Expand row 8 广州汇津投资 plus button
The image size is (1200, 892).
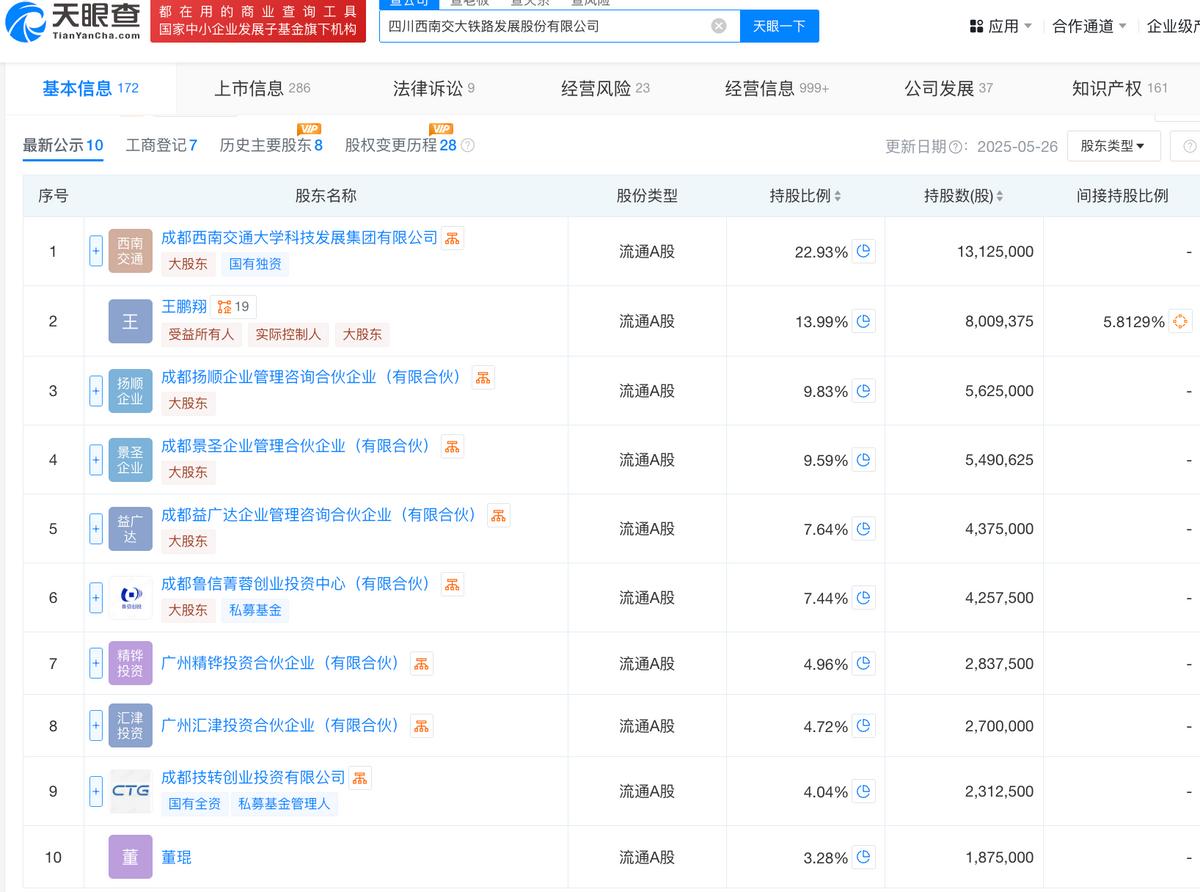pyautogui.click(x=96, y=726)
